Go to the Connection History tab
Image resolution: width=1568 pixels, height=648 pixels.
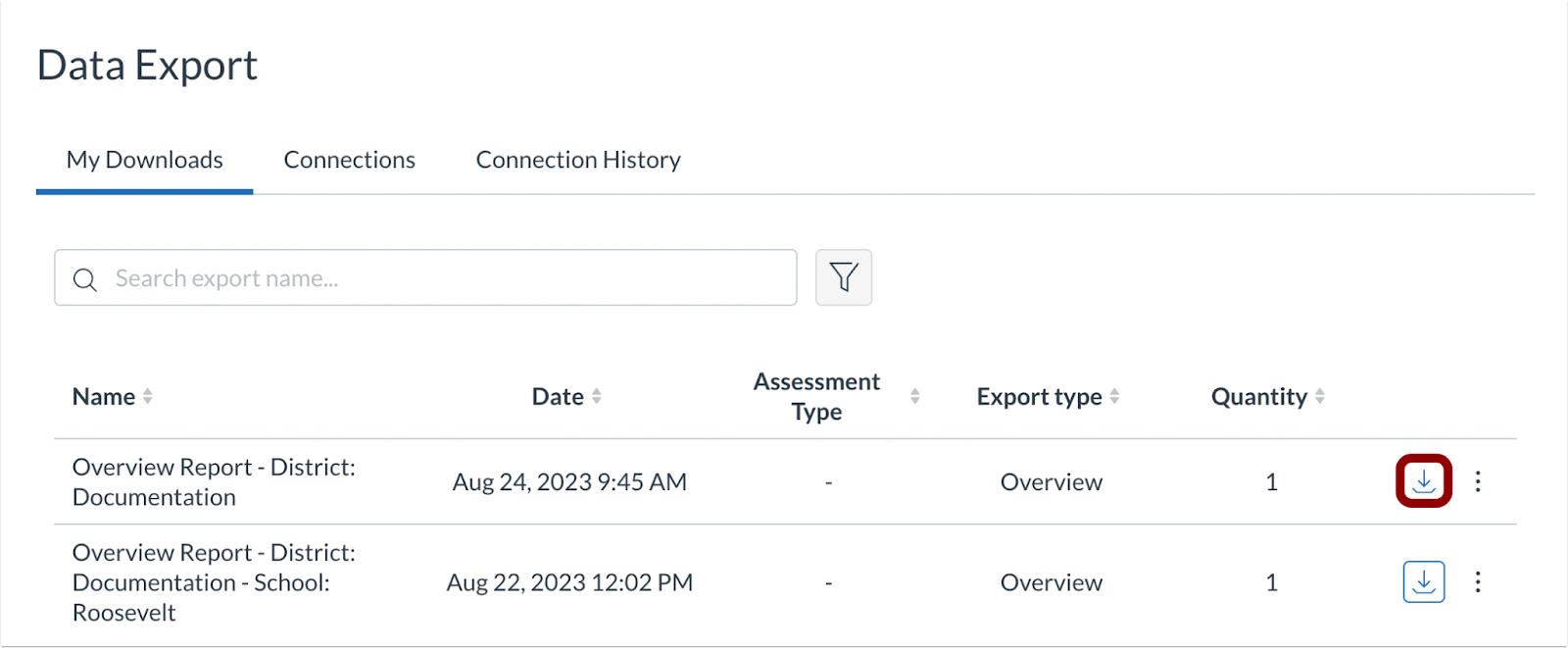(578, 160)
